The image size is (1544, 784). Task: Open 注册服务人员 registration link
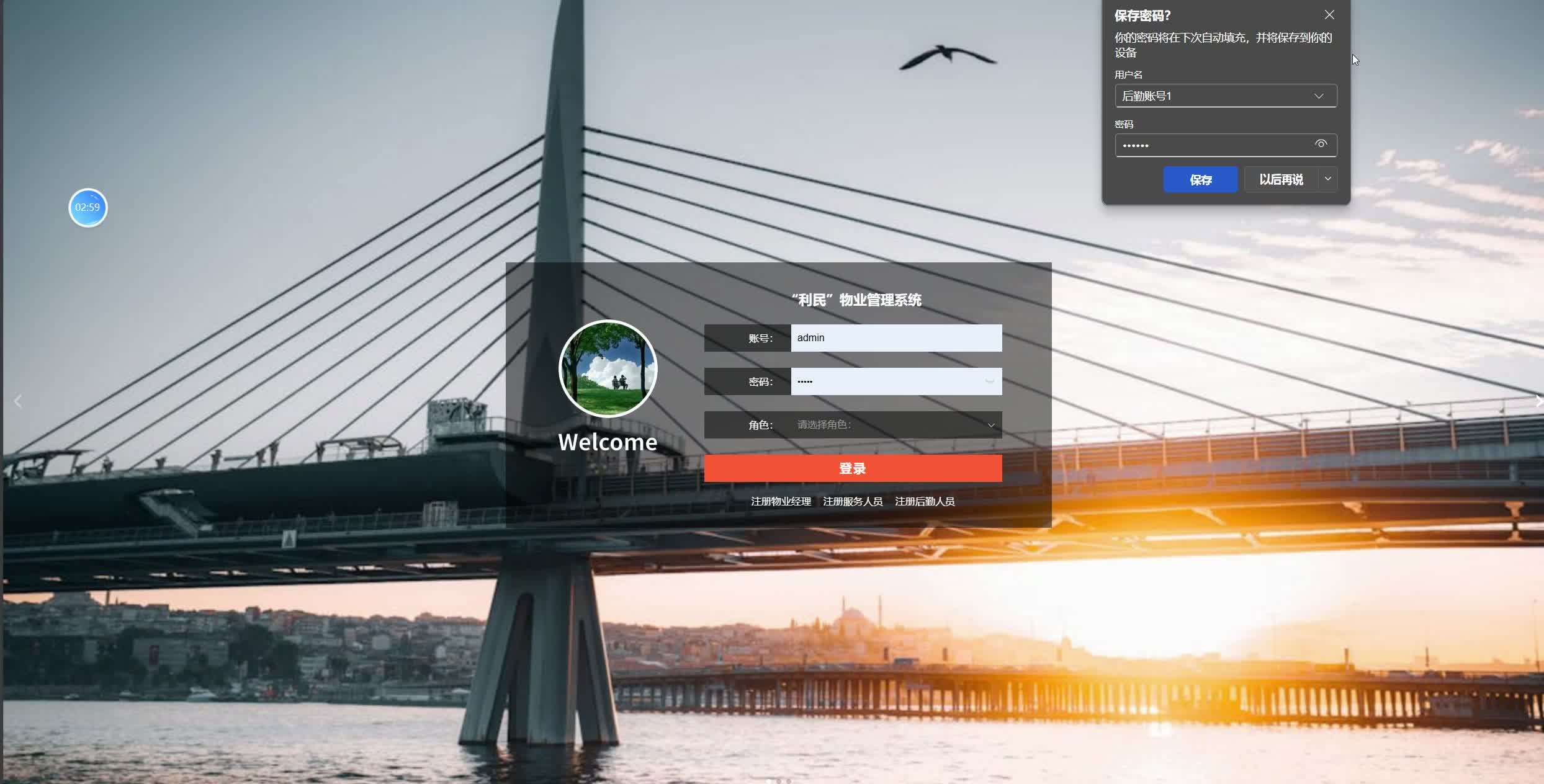click(853, 501)
